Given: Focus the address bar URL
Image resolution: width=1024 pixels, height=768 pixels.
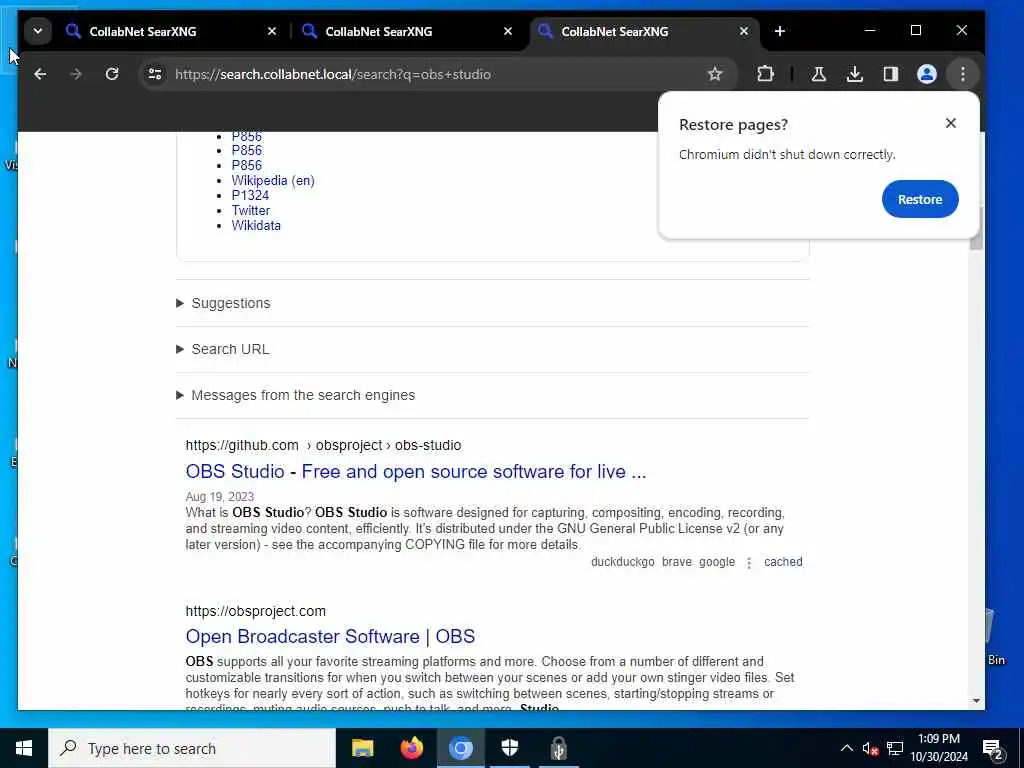Looking at the screenshot, I should tap(333, 74).
